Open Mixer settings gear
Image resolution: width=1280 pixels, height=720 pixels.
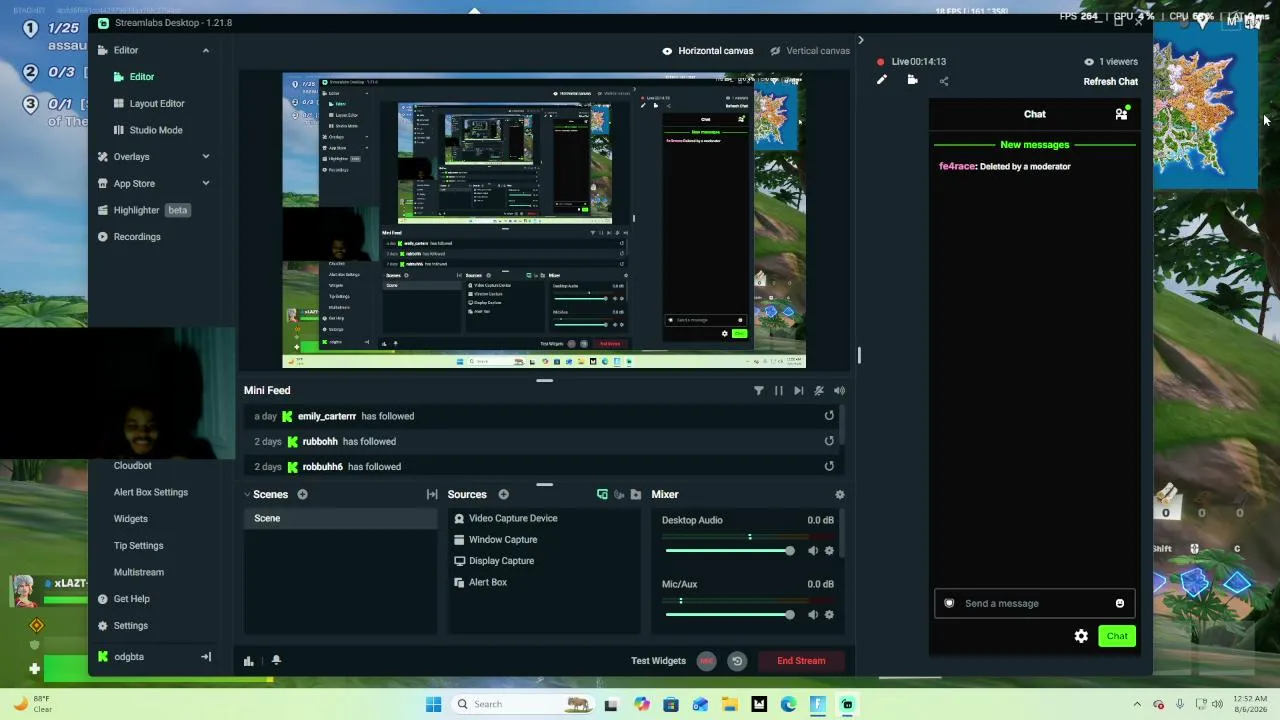click(x=840, y=494)
